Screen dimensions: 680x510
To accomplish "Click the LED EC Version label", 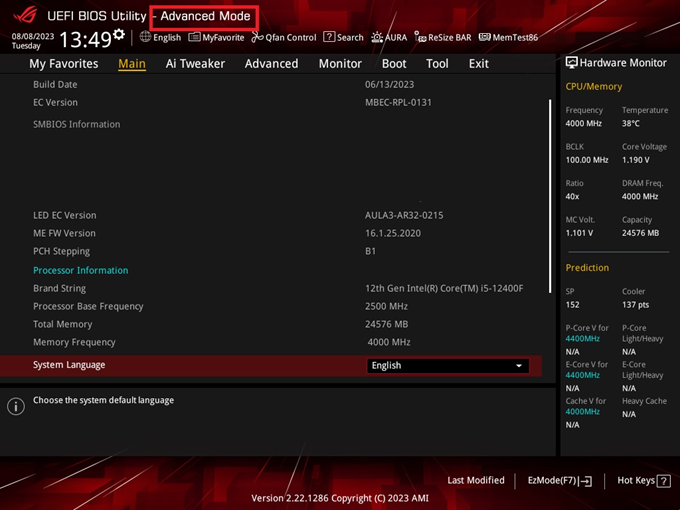I will (65, 216).
